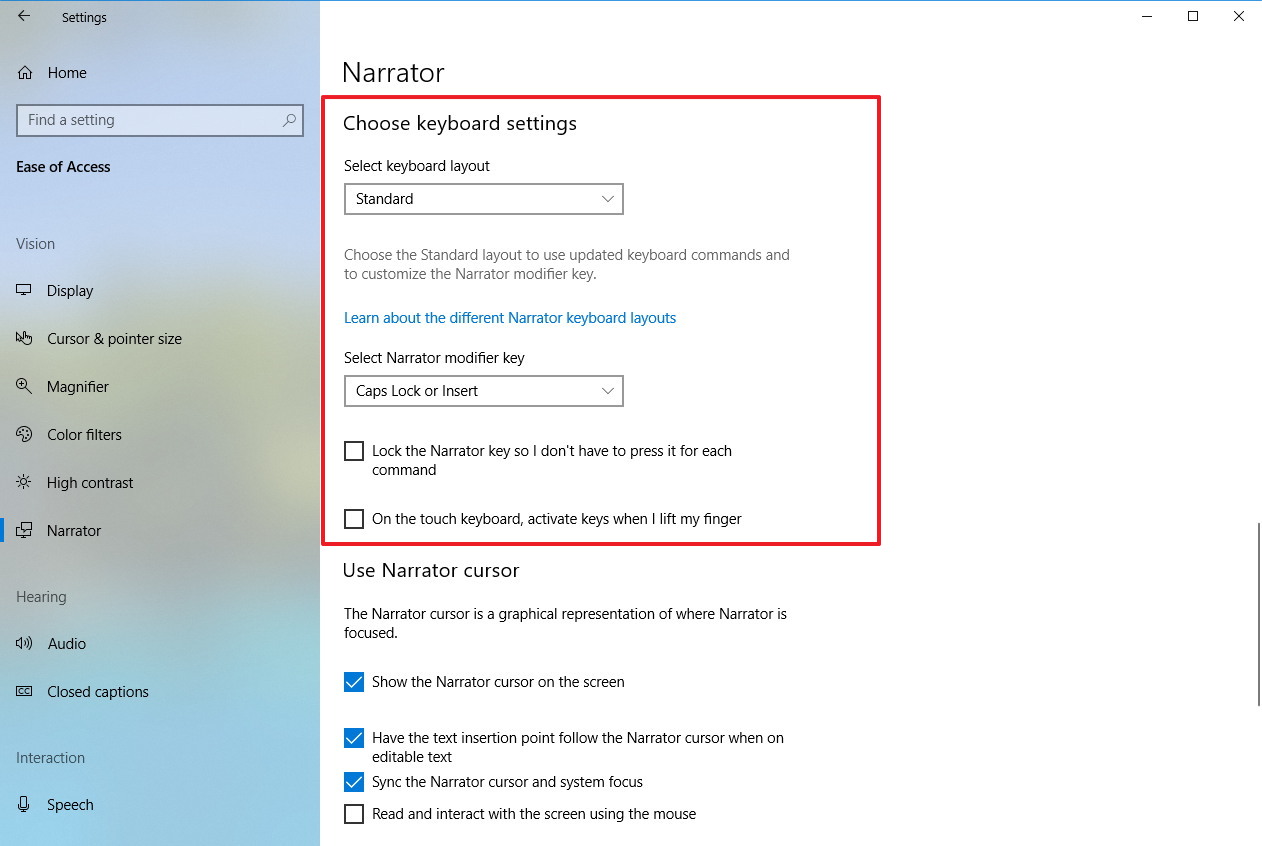Click the Hearing section label
Viewport: 1262px width, 846px height.
[x=41, y=597]
